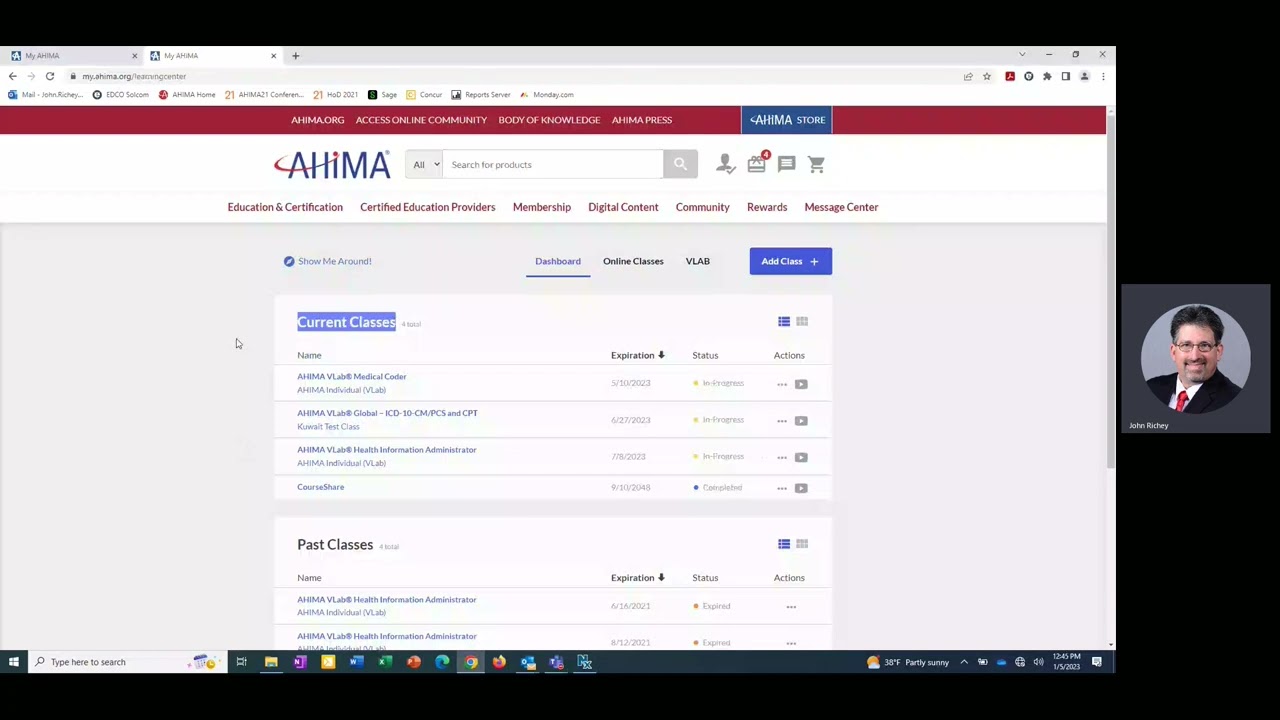Launch the AHIMA VLab Medical Coder class play icon
The width and height of the screenshot is (1280, 720).
pyautogui.click(x=801, y=384)
